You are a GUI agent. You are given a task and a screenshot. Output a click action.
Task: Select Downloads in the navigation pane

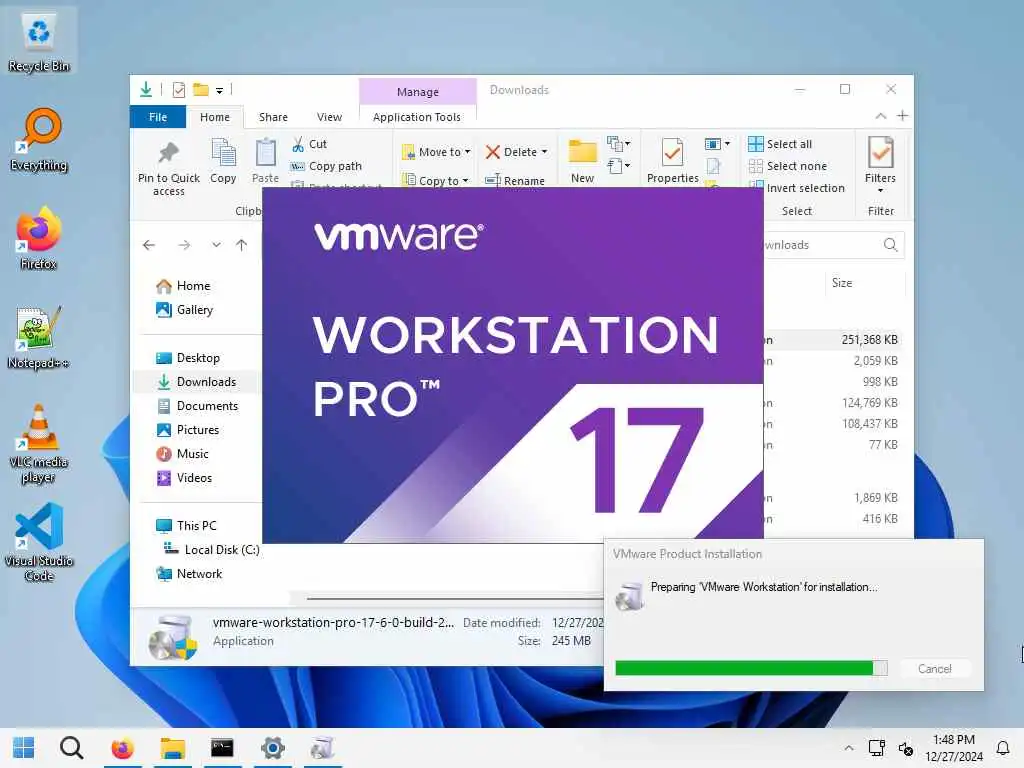pyautogui.click(x=206, y=382)
